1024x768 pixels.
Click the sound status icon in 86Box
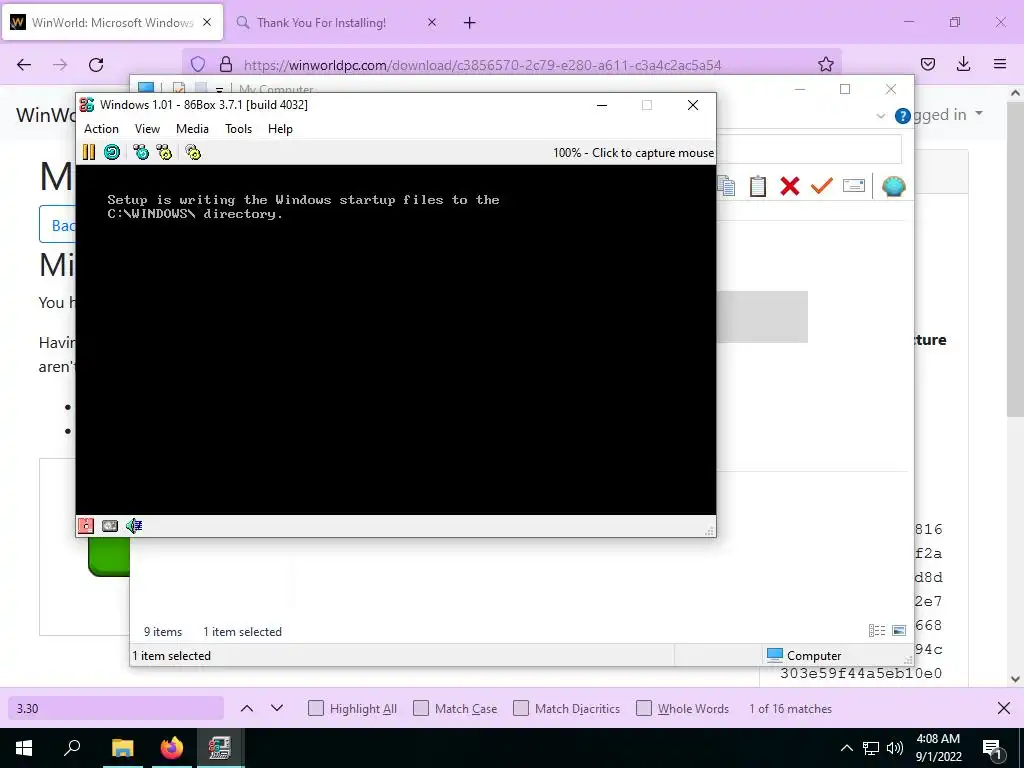click(134, 526)
